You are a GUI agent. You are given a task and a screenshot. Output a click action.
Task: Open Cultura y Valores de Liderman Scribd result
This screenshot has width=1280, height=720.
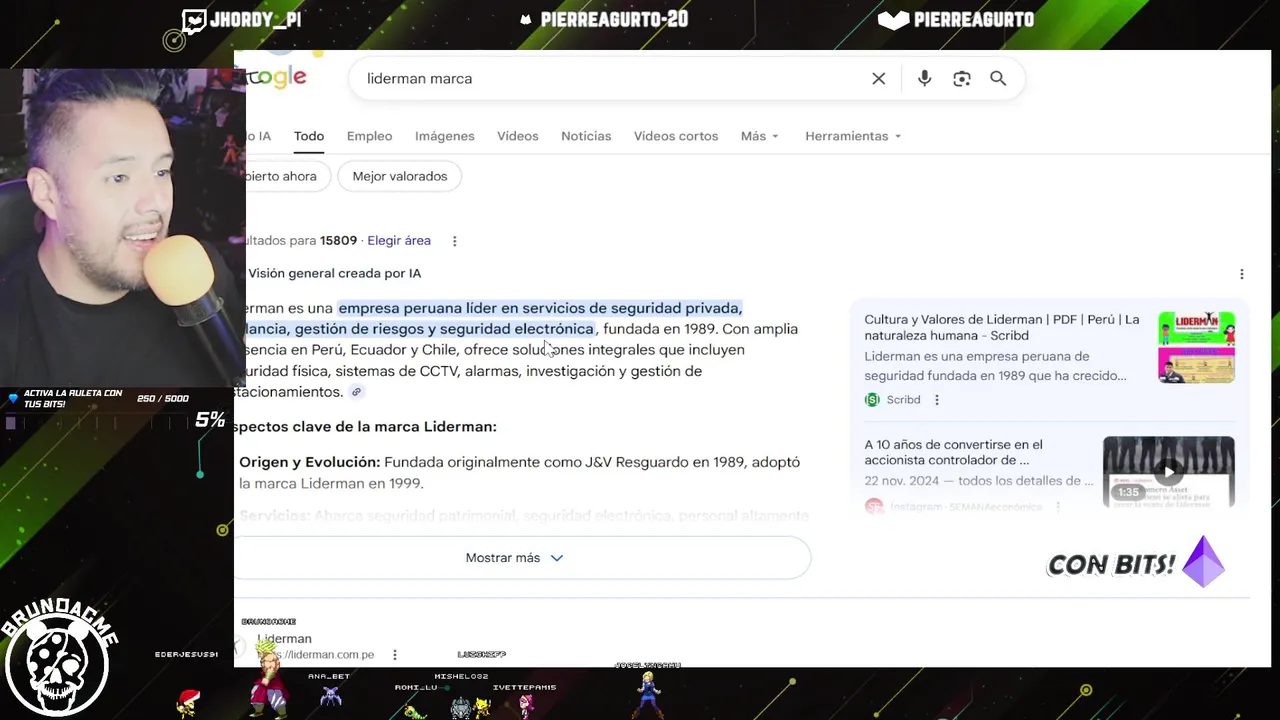(x=1001, y=328)
